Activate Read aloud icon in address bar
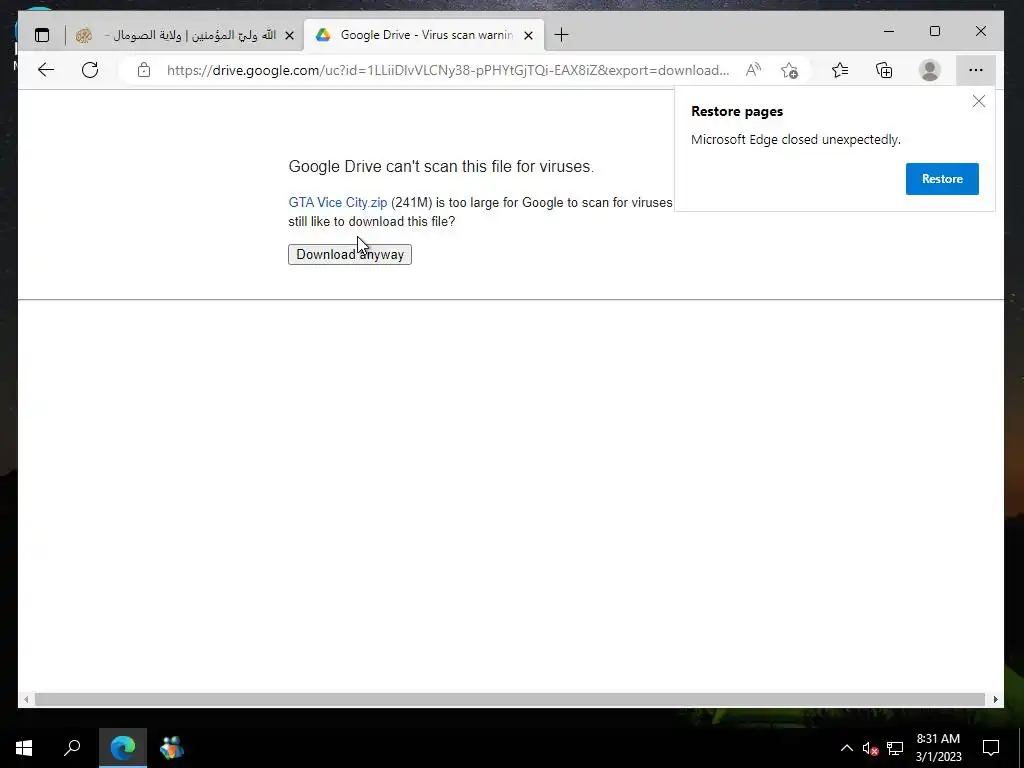 click(x=753, y=70)
